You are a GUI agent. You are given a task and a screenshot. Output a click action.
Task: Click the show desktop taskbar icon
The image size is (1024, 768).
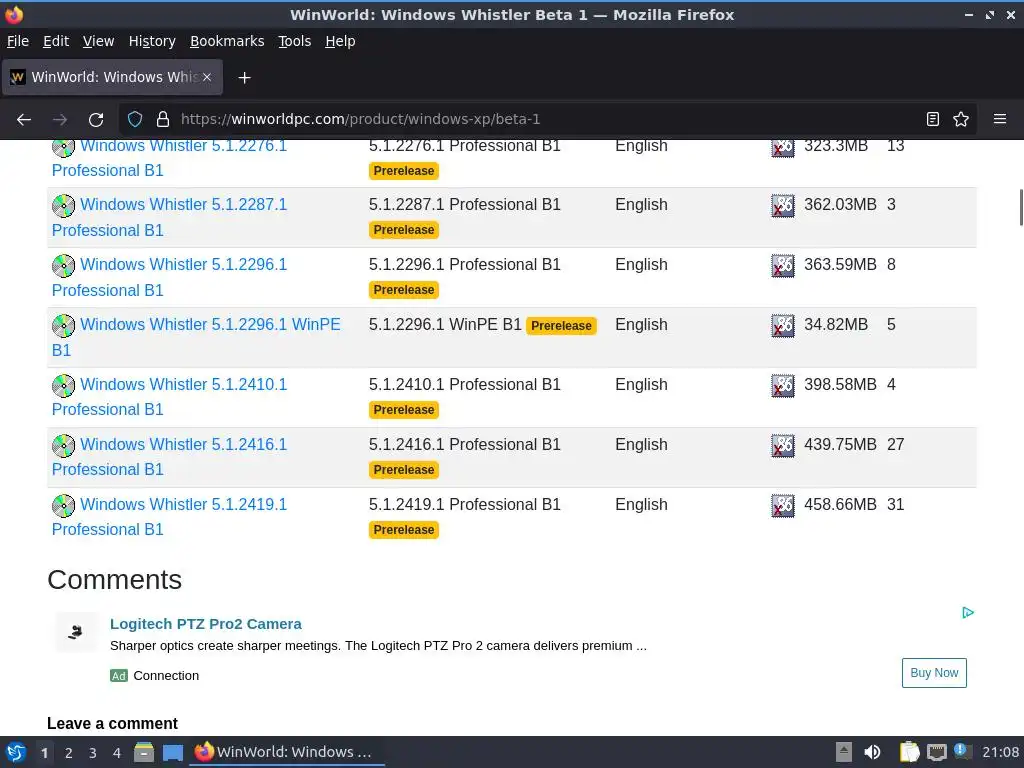[172, 752]
